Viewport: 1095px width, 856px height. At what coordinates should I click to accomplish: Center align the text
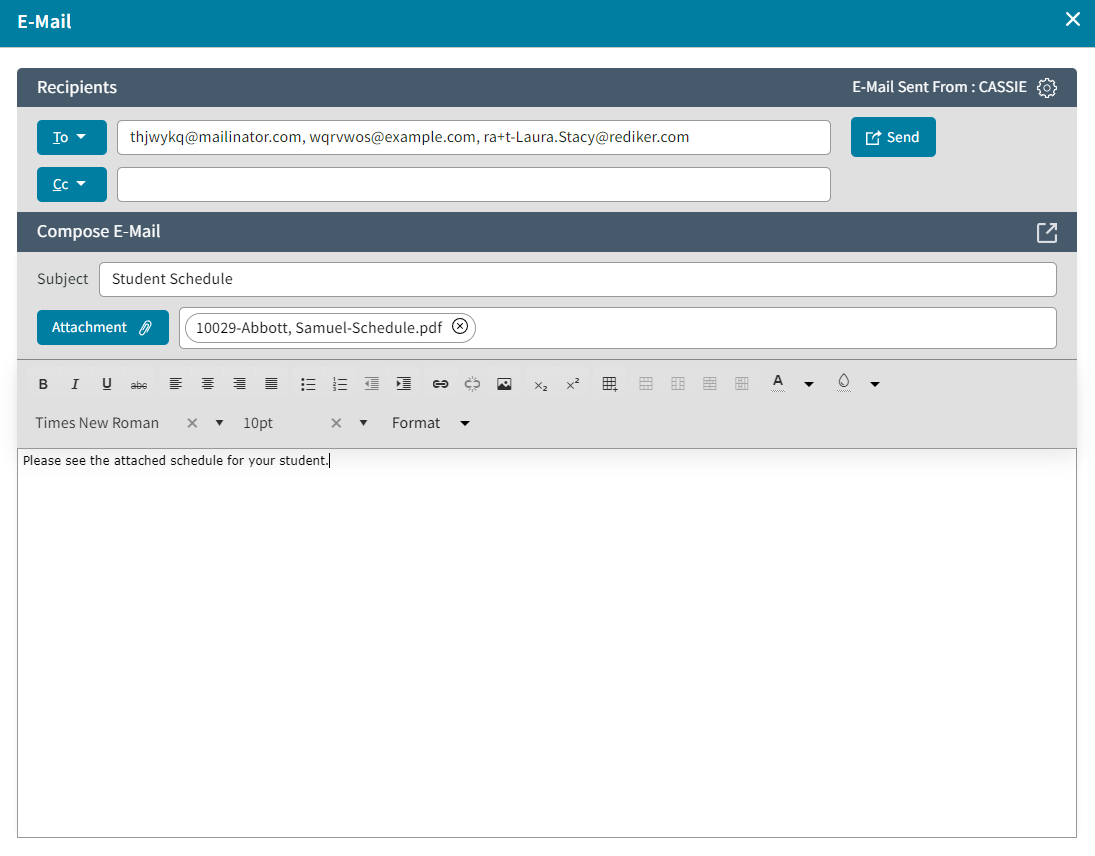(x=207, y=384)
